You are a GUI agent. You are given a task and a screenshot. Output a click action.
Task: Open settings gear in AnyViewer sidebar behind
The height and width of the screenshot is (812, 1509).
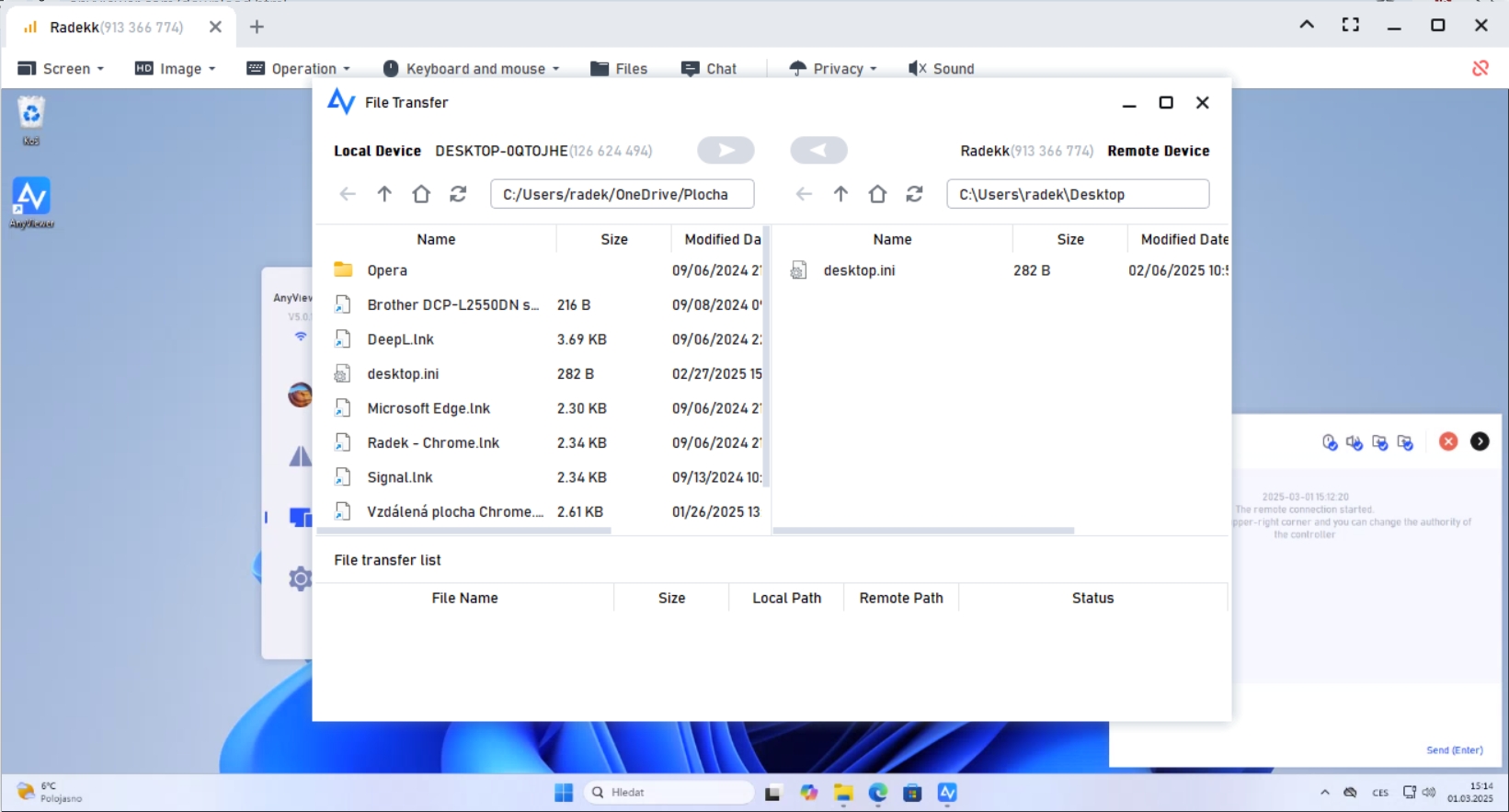pos(300,578)
